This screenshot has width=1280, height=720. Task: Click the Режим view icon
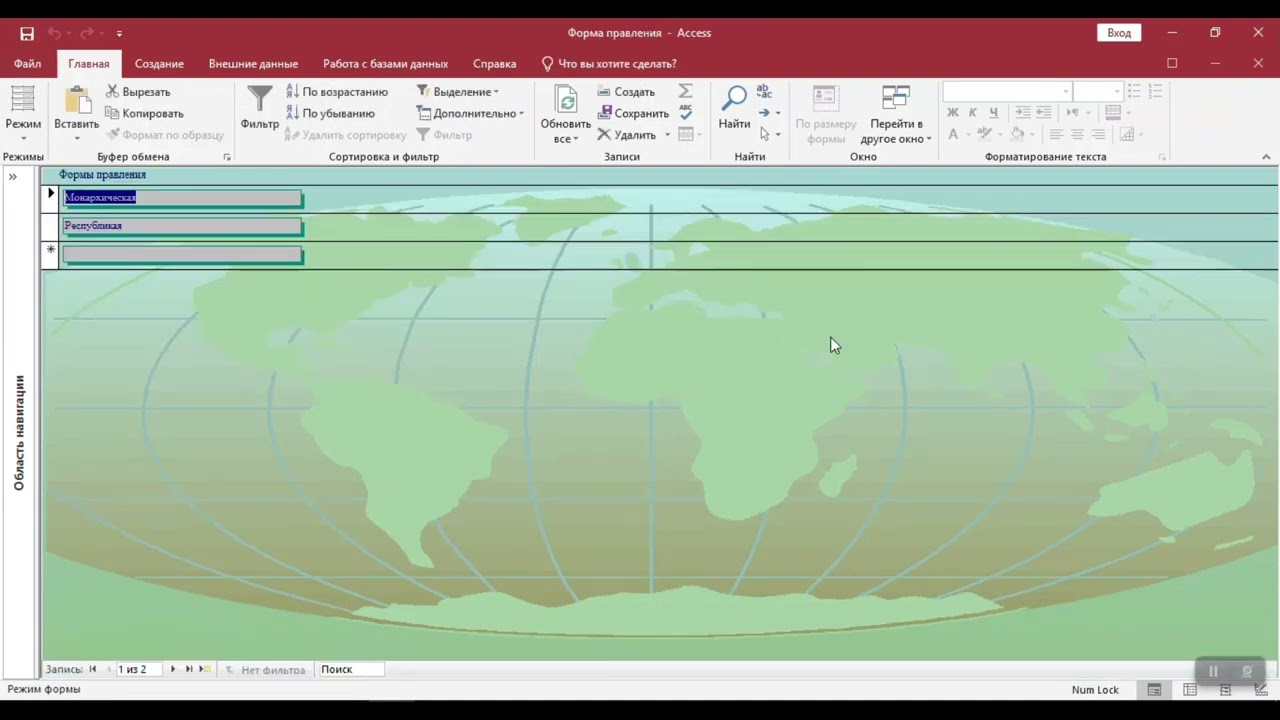[22, 100]
